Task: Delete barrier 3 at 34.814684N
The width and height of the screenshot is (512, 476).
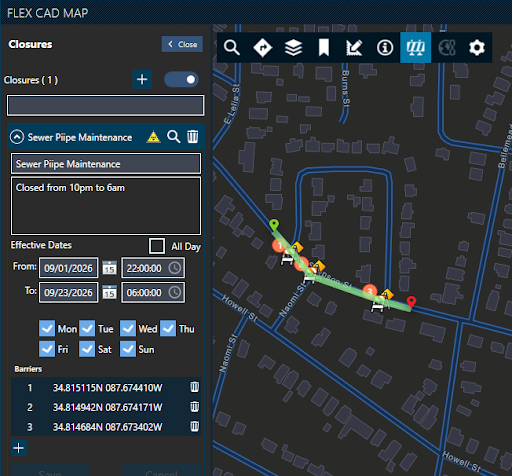Action: (x=195, y=426)
